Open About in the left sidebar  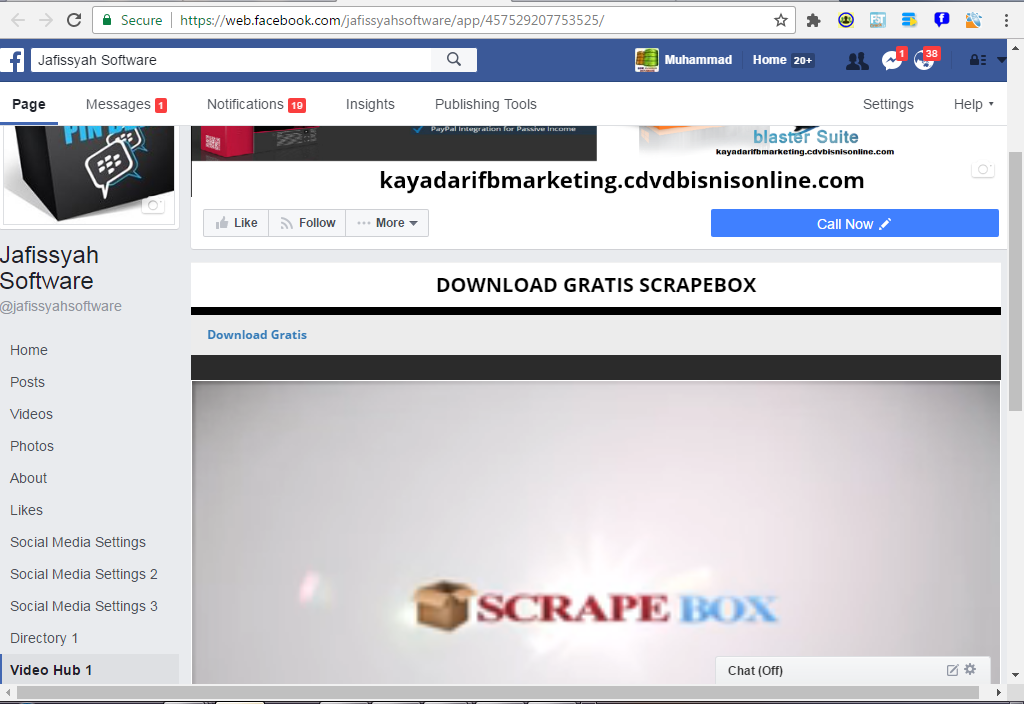tap(28, 478)
